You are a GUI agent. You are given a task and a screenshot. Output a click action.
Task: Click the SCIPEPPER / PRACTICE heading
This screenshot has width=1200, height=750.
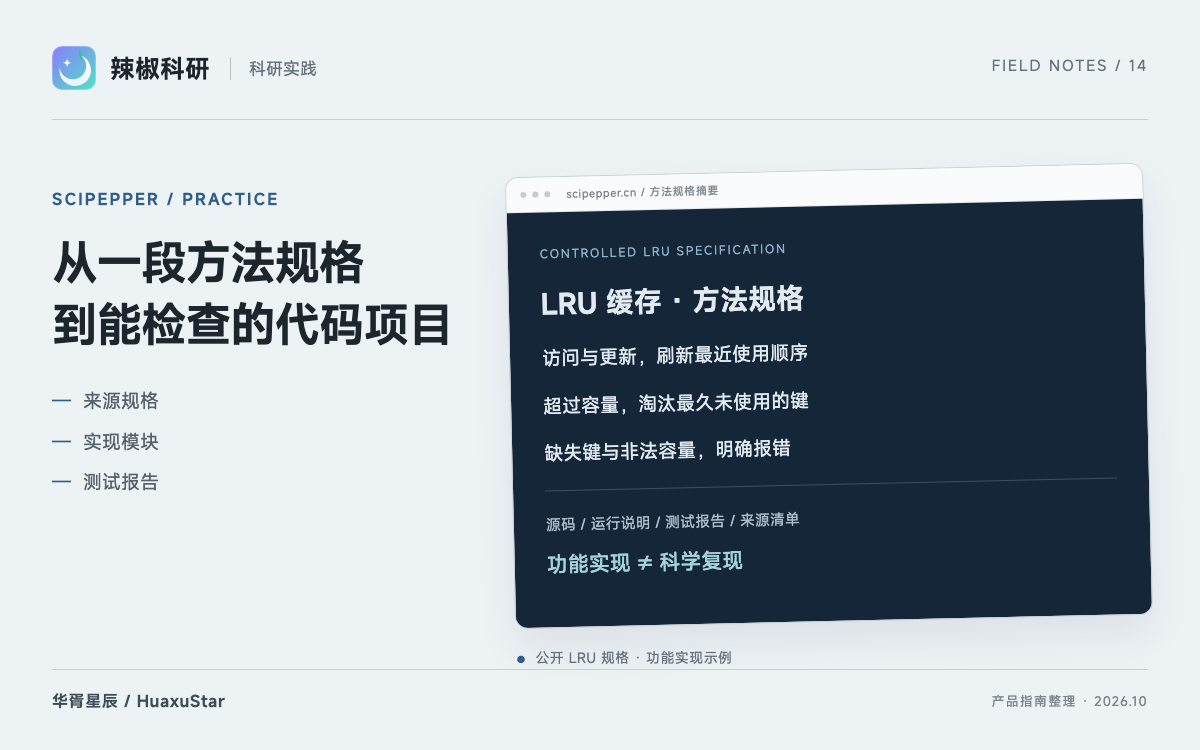[x=165, y=199]
